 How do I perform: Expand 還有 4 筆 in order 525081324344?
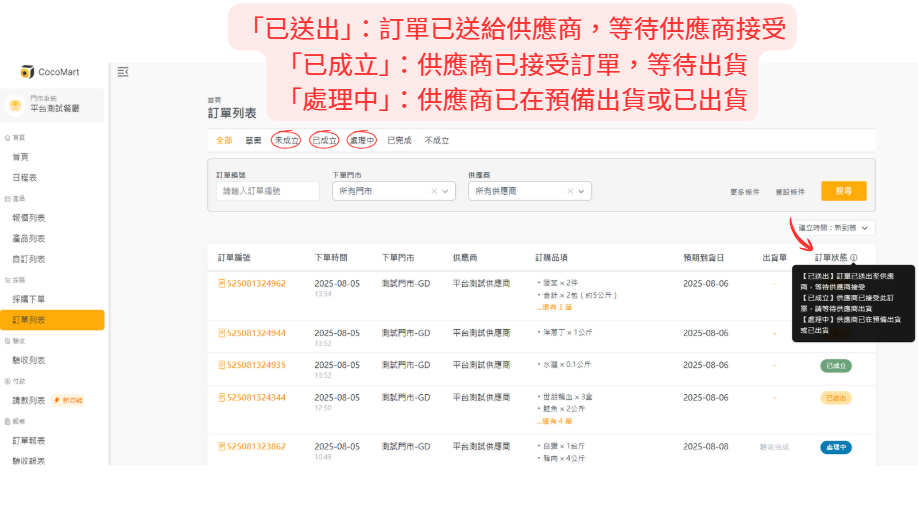[x=554, y=421]
